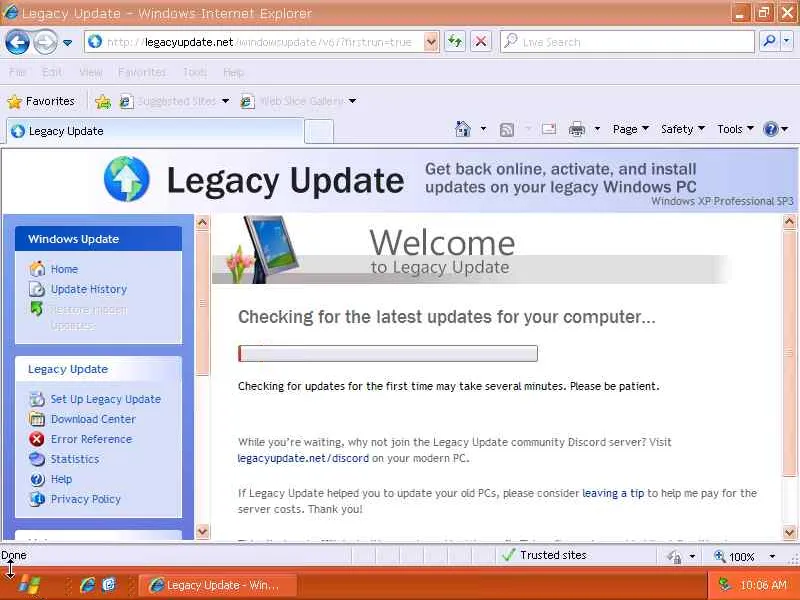Open the Tools menu in menu bar
800x600 pixels.
[195, 72]
